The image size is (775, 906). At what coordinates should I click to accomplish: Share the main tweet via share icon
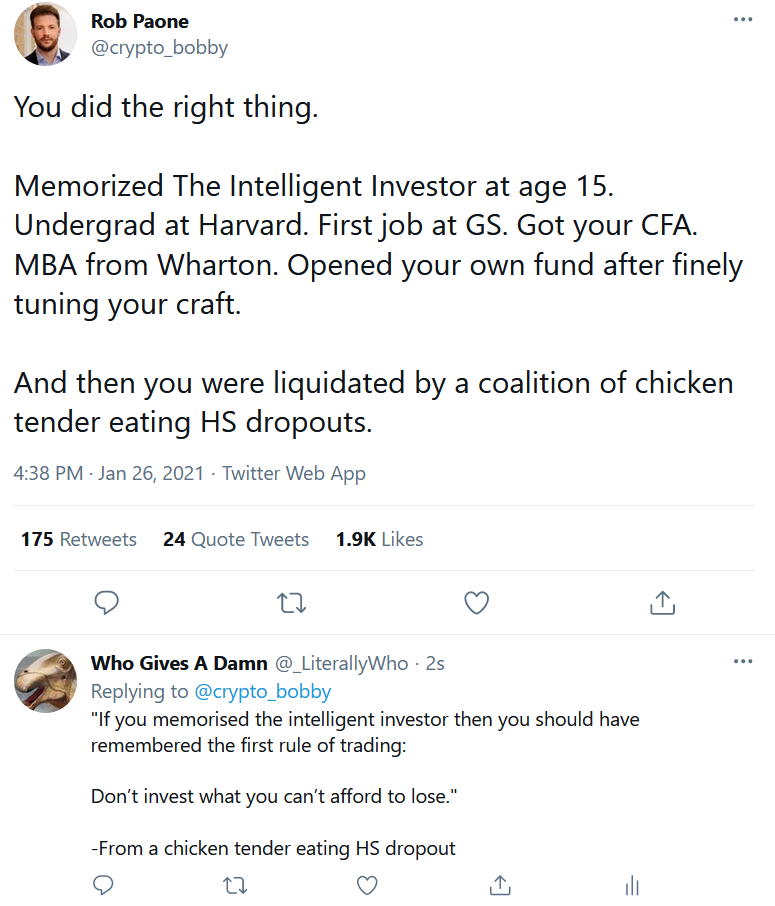pos(663,602)
